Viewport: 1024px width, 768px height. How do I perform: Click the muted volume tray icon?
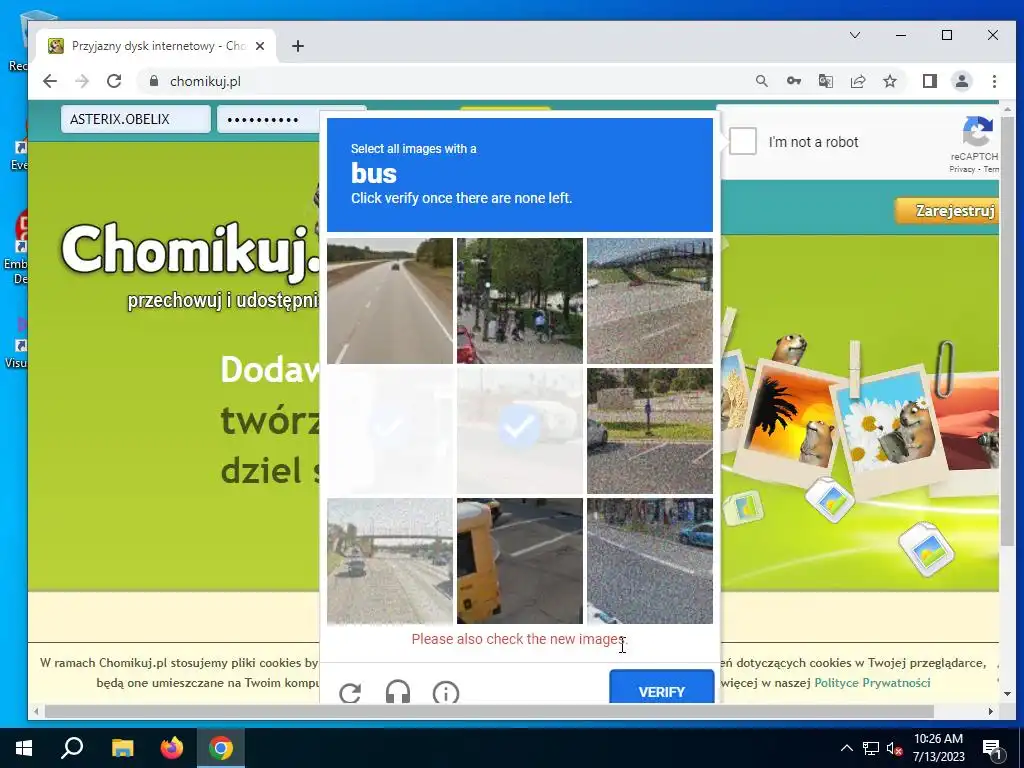[x=895, y=748]
